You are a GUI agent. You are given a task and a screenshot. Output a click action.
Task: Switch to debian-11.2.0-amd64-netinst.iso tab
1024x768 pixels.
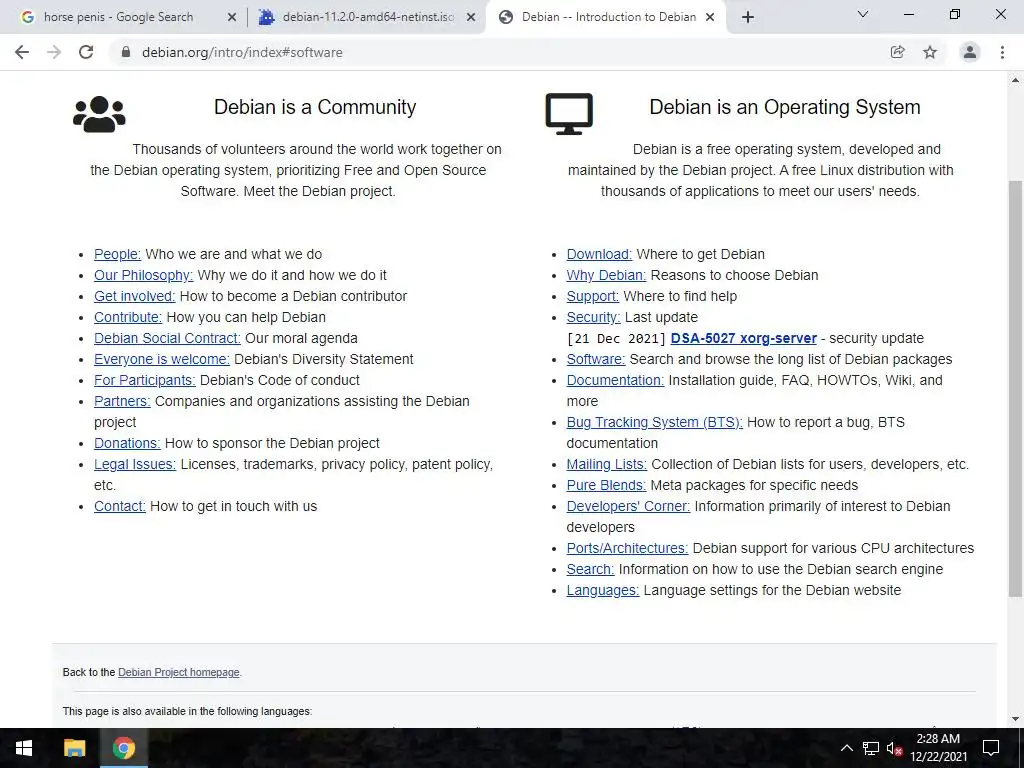tap(368, 17)
